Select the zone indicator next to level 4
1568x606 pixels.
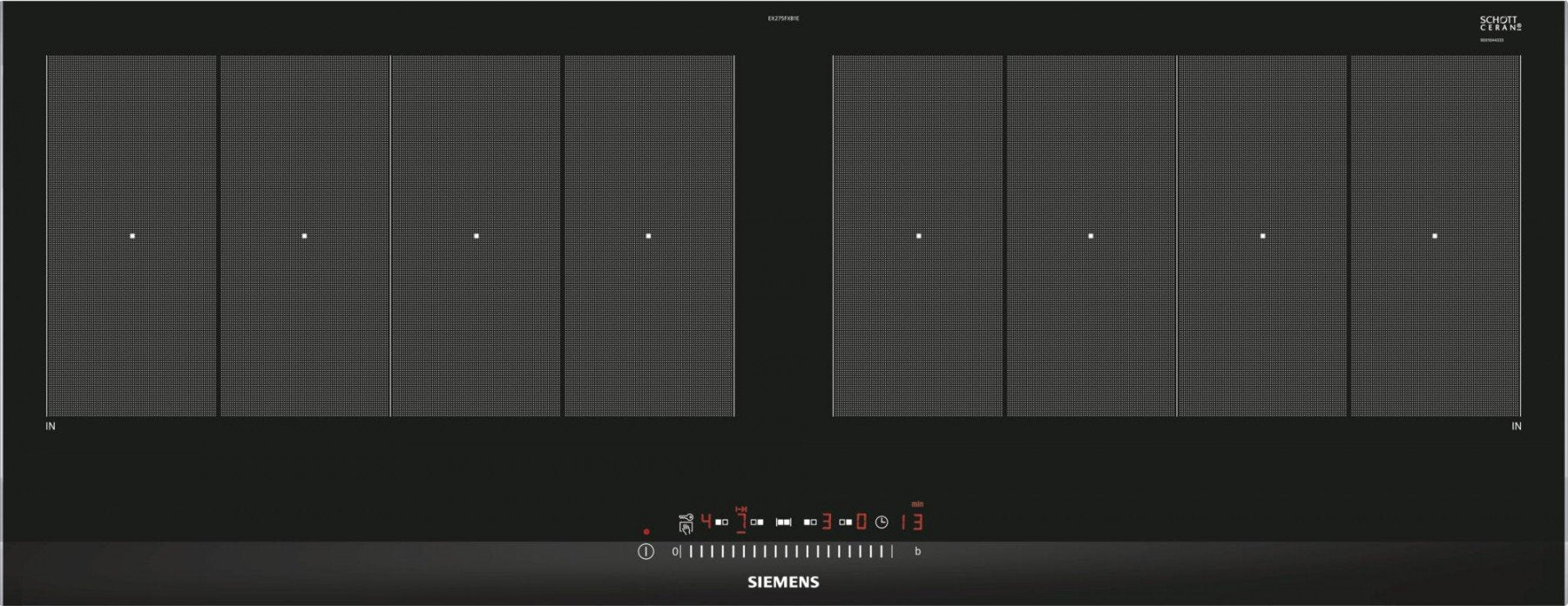tap(721, 522)
